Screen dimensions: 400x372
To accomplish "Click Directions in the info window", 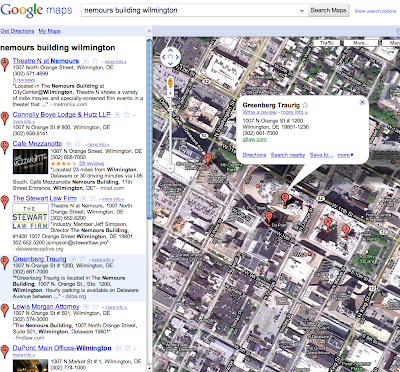I will pyautogui.click(x=254, y=155).
